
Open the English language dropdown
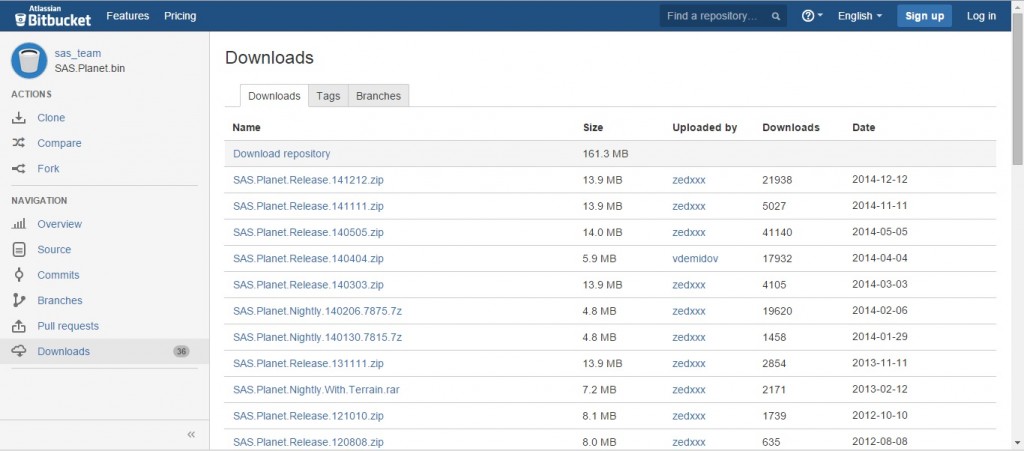(x=859, y=16)
